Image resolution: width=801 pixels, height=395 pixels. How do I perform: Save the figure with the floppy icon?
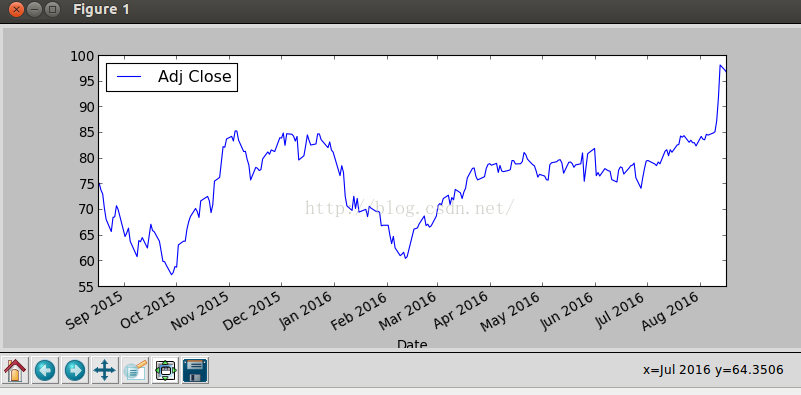[195, 370]
